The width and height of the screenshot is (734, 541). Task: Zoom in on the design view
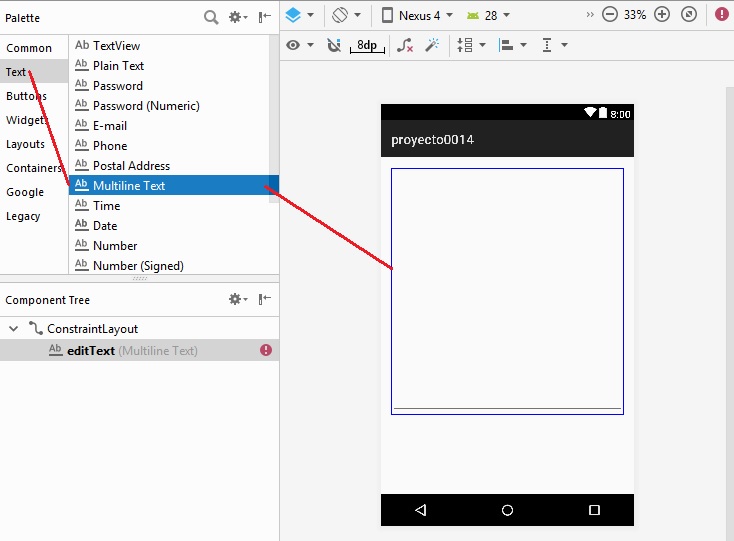point(662,15)
